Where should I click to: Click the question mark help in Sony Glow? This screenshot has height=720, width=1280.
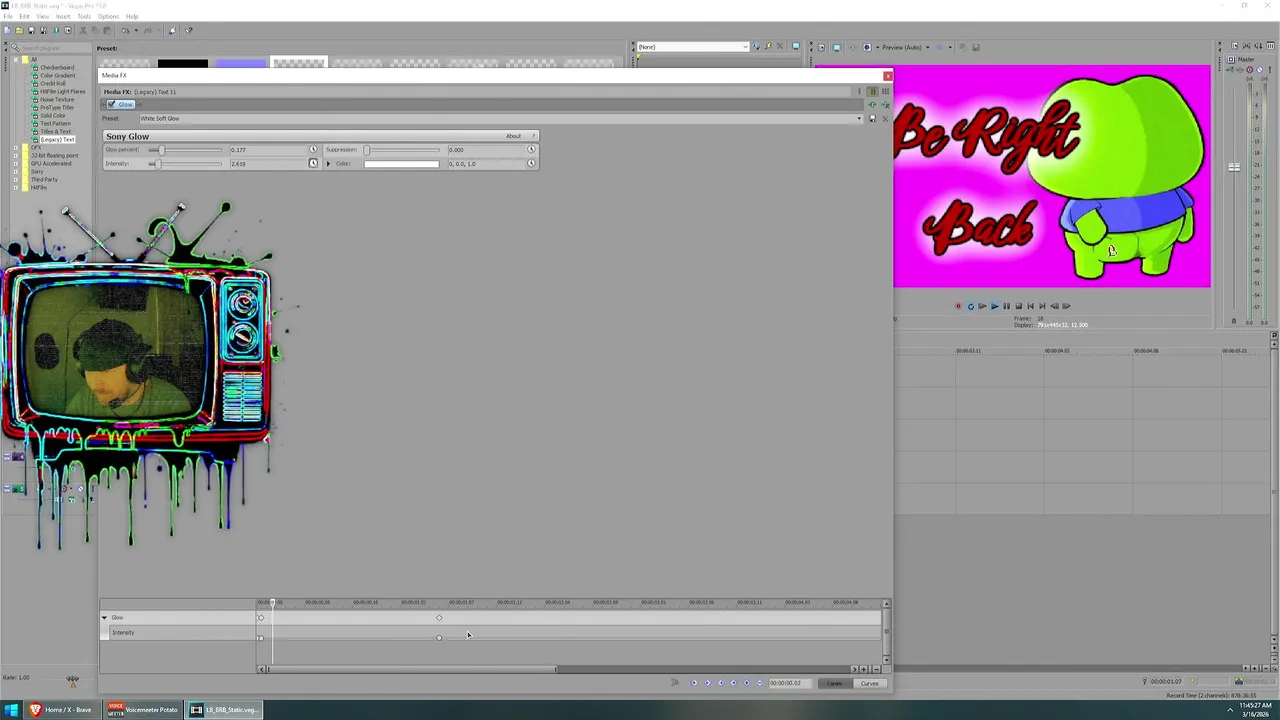pyautogui.click(x=533, y=136)
